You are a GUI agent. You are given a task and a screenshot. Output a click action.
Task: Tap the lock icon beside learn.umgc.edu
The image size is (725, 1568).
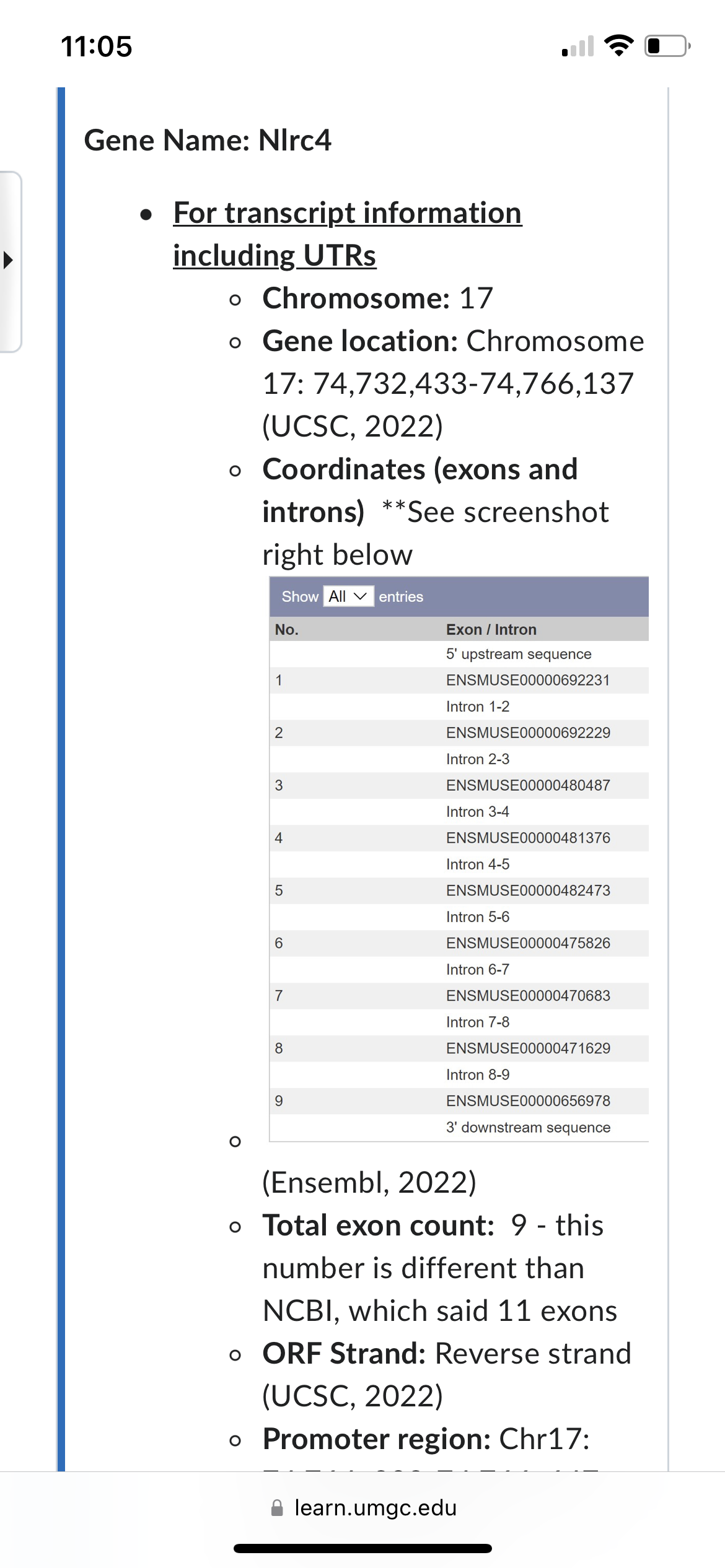(277, 1508)
